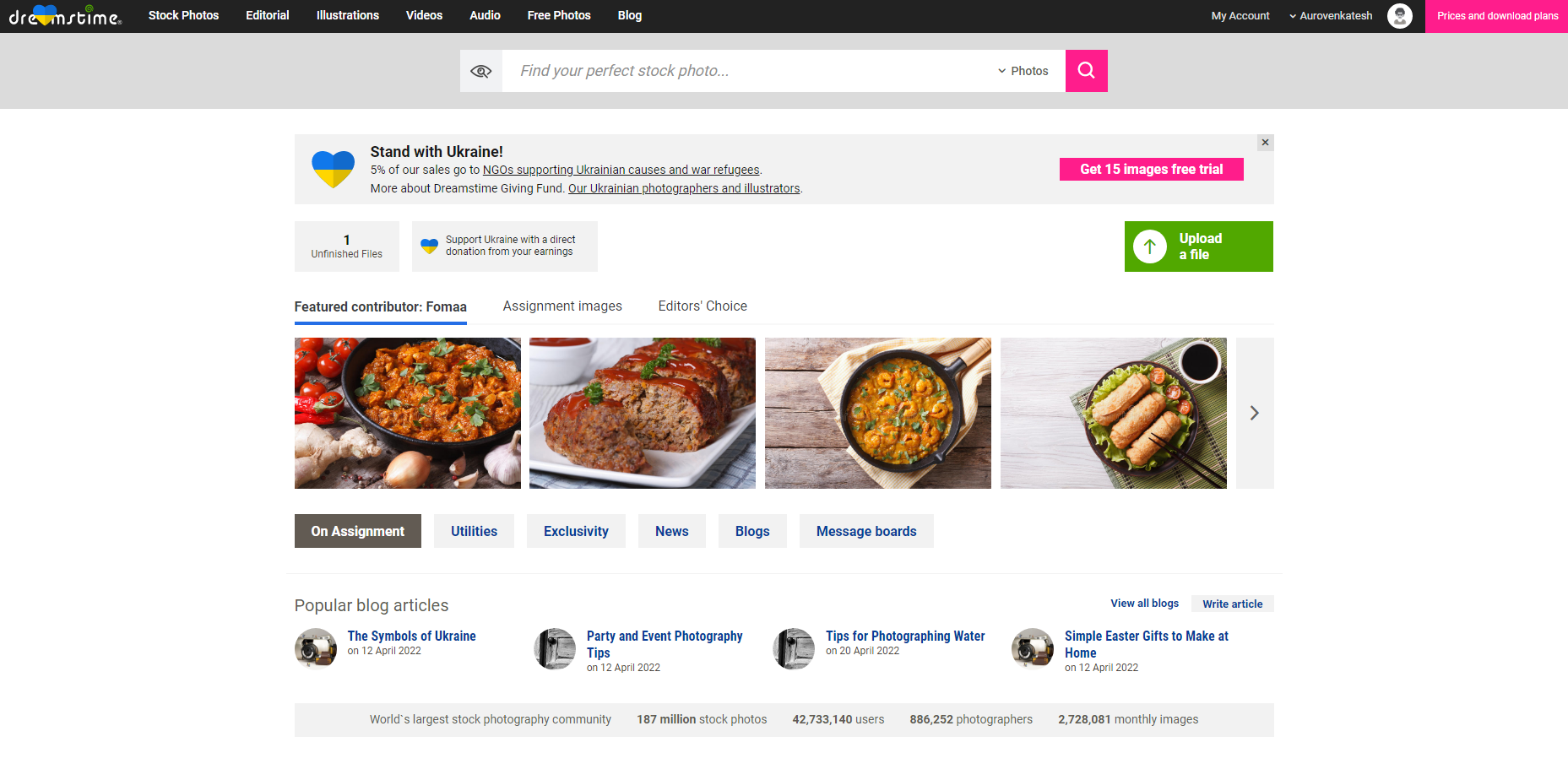Open Simple Easter Gifts to Make article
The height and width of the screenshot is (780, 1568).
point(1146,644)
